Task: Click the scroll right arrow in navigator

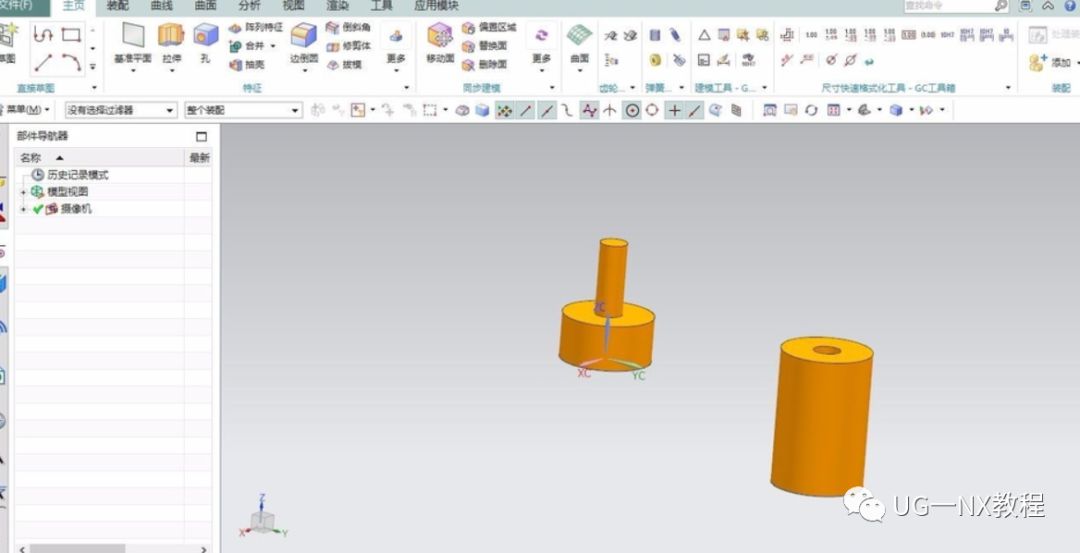Action: 203,549
